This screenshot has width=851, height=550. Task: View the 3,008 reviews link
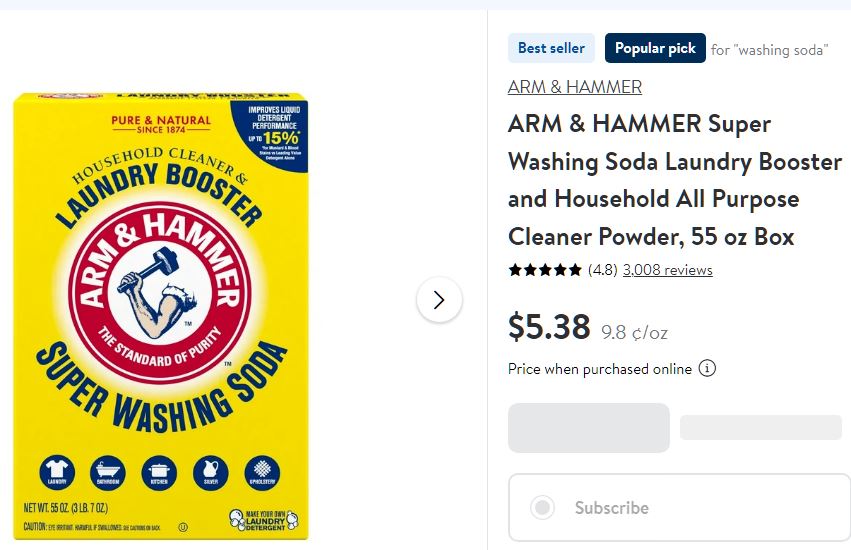pos(668,270)
